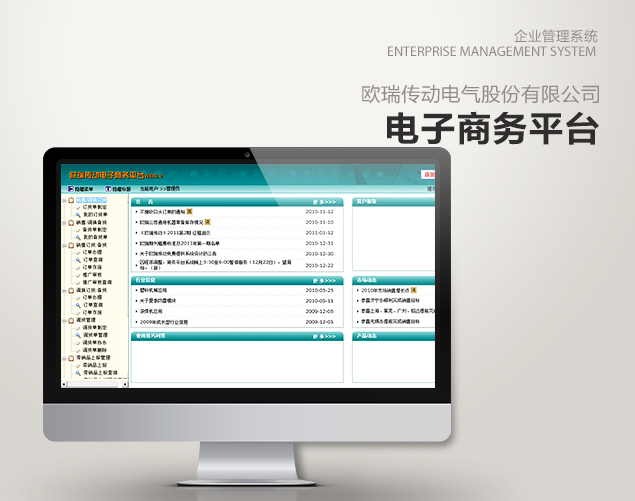Click the pencil icon beside 调货单删除

[78, 350]
